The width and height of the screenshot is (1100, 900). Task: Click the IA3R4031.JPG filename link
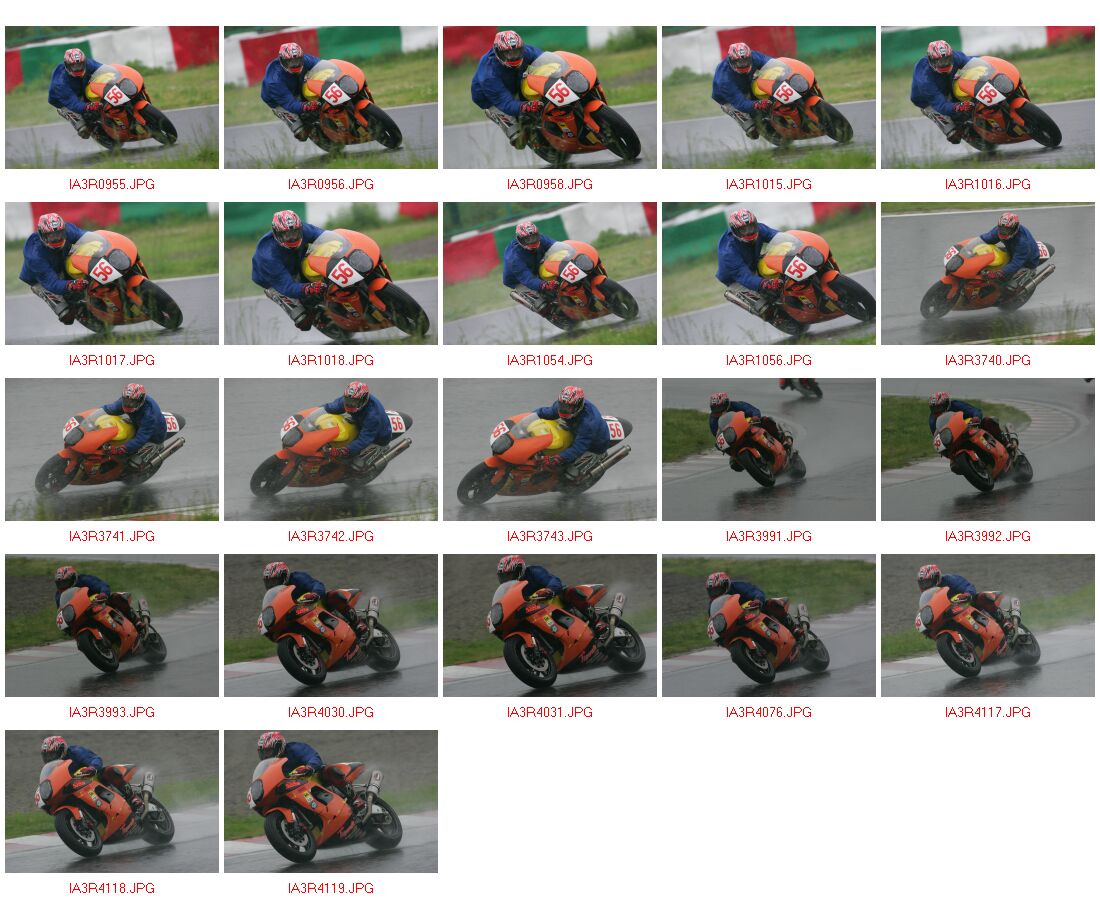(549, 713)
